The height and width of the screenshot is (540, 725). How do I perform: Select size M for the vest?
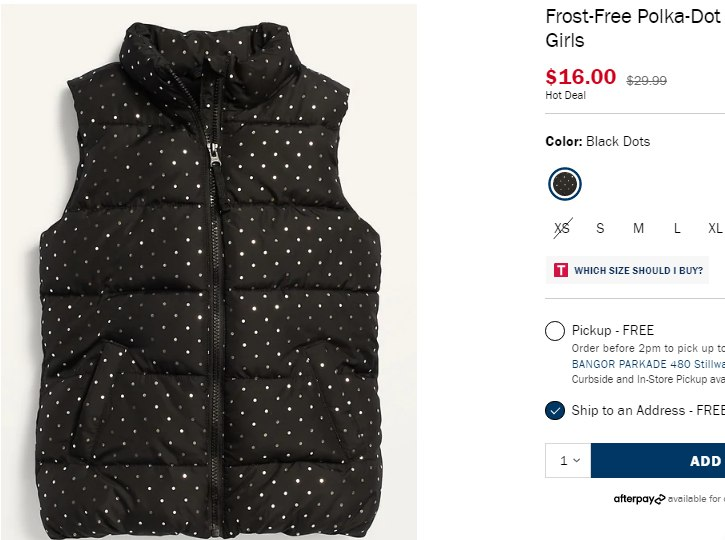coord(638,228)
